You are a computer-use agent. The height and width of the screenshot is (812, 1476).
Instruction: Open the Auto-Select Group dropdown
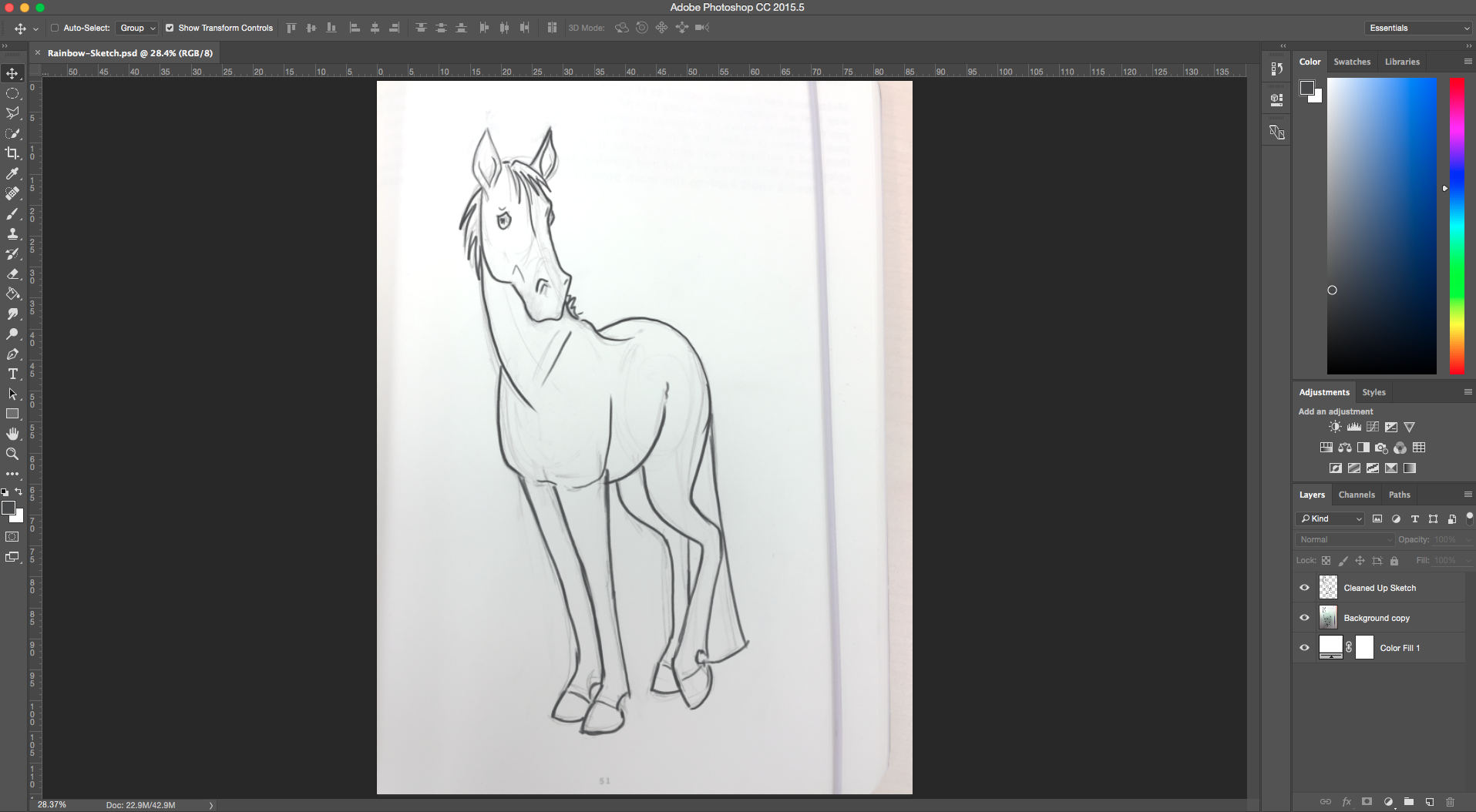(x=137, y=28)
